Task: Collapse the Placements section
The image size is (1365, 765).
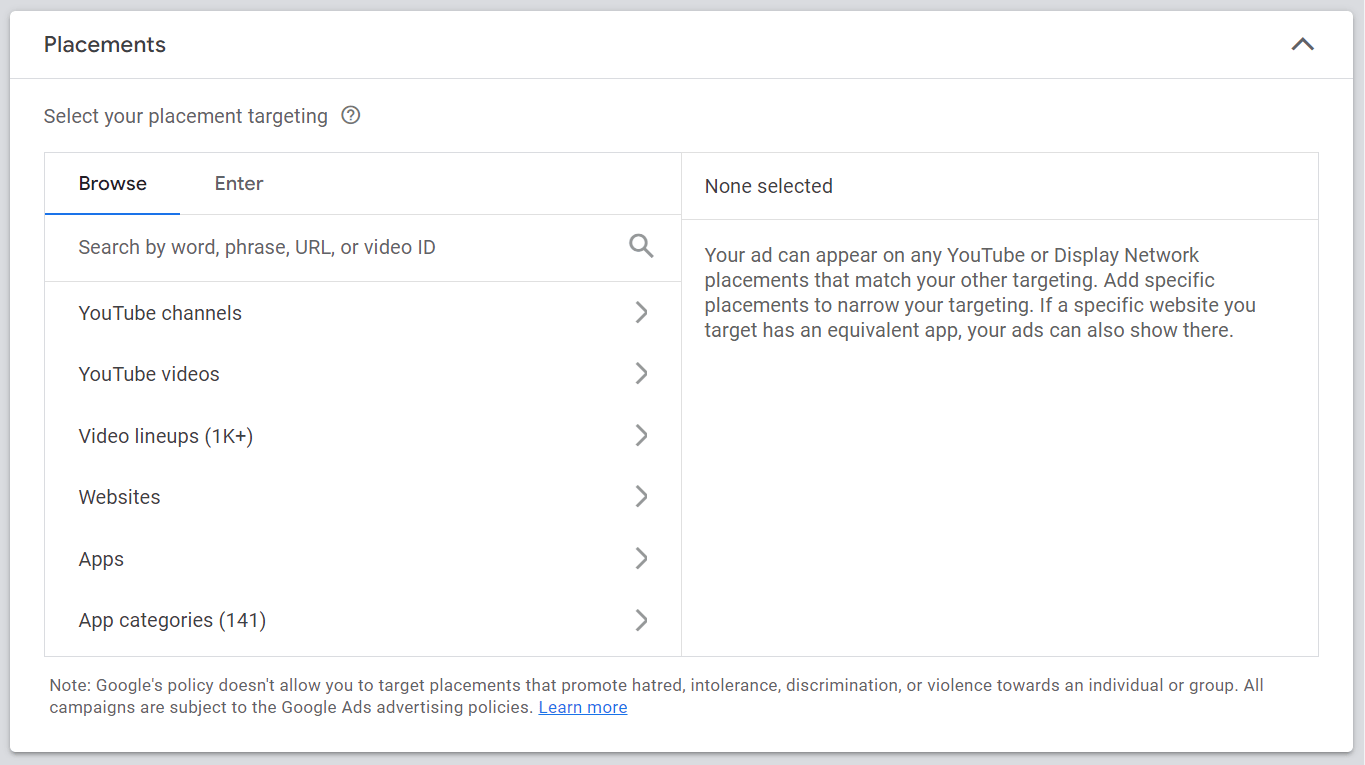Action: (x=1302, y=44)
